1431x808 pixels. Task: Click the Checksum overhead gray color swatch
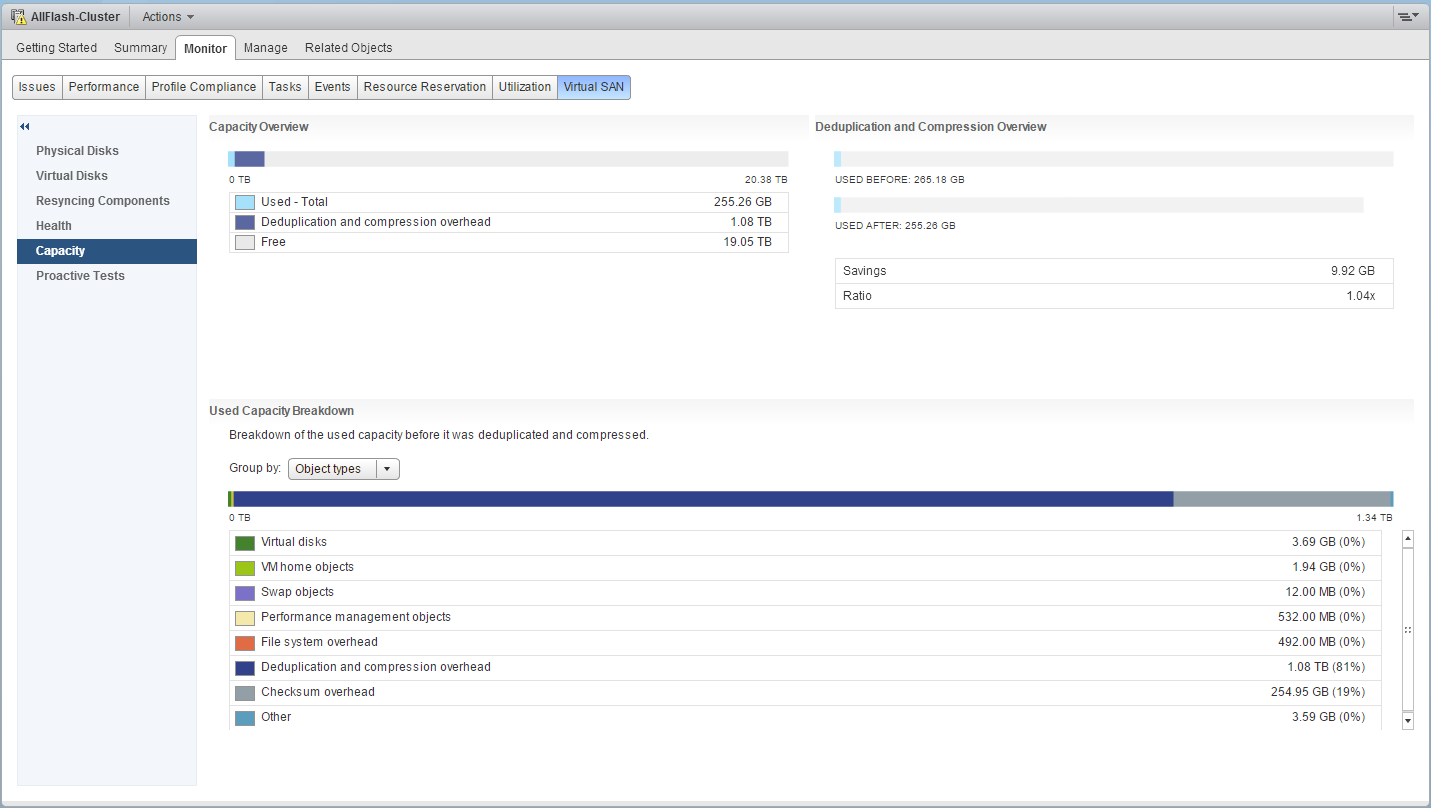(x=245, y=693)
